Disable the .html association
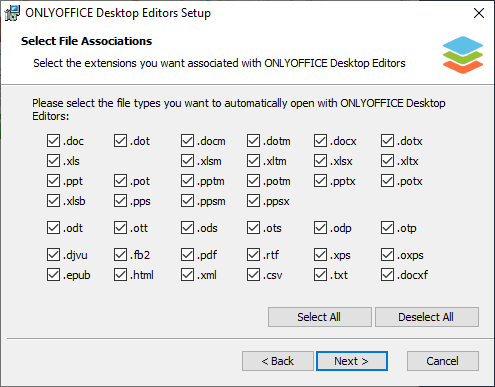The width and height of the screenshot is (495, 387). (120, 275)
